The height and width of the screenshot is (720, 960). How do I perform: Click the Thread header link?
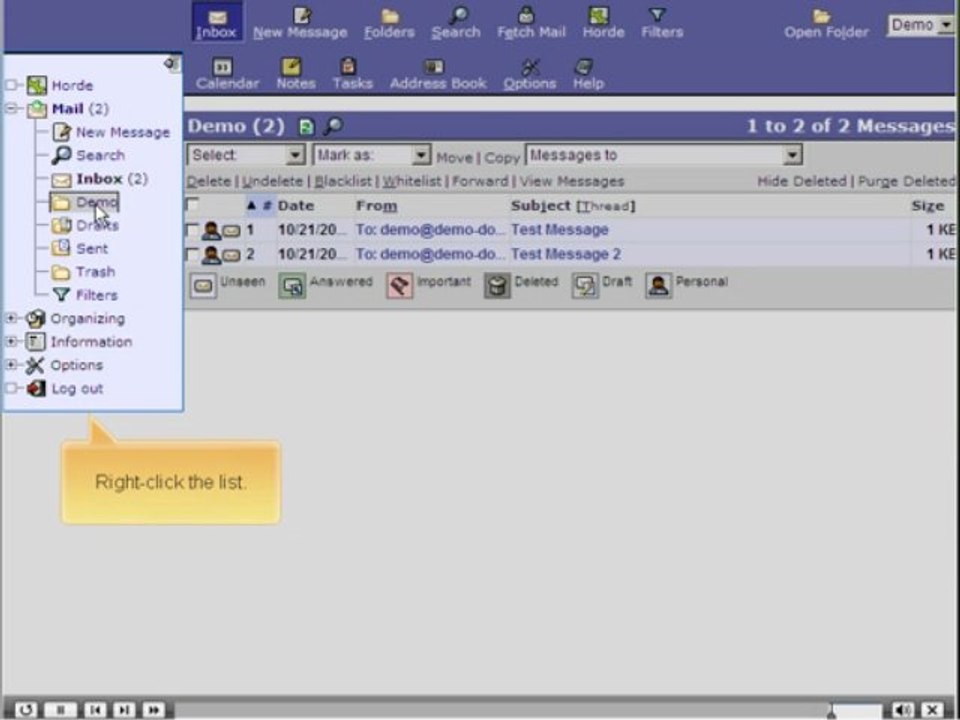pyautogui.click(x=606, y=206)
